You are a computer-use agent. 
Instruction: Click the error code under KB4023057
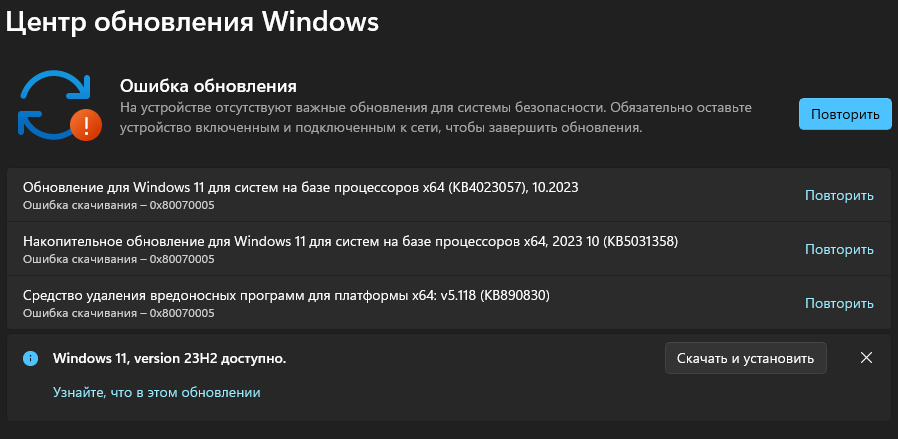[118, 205]
